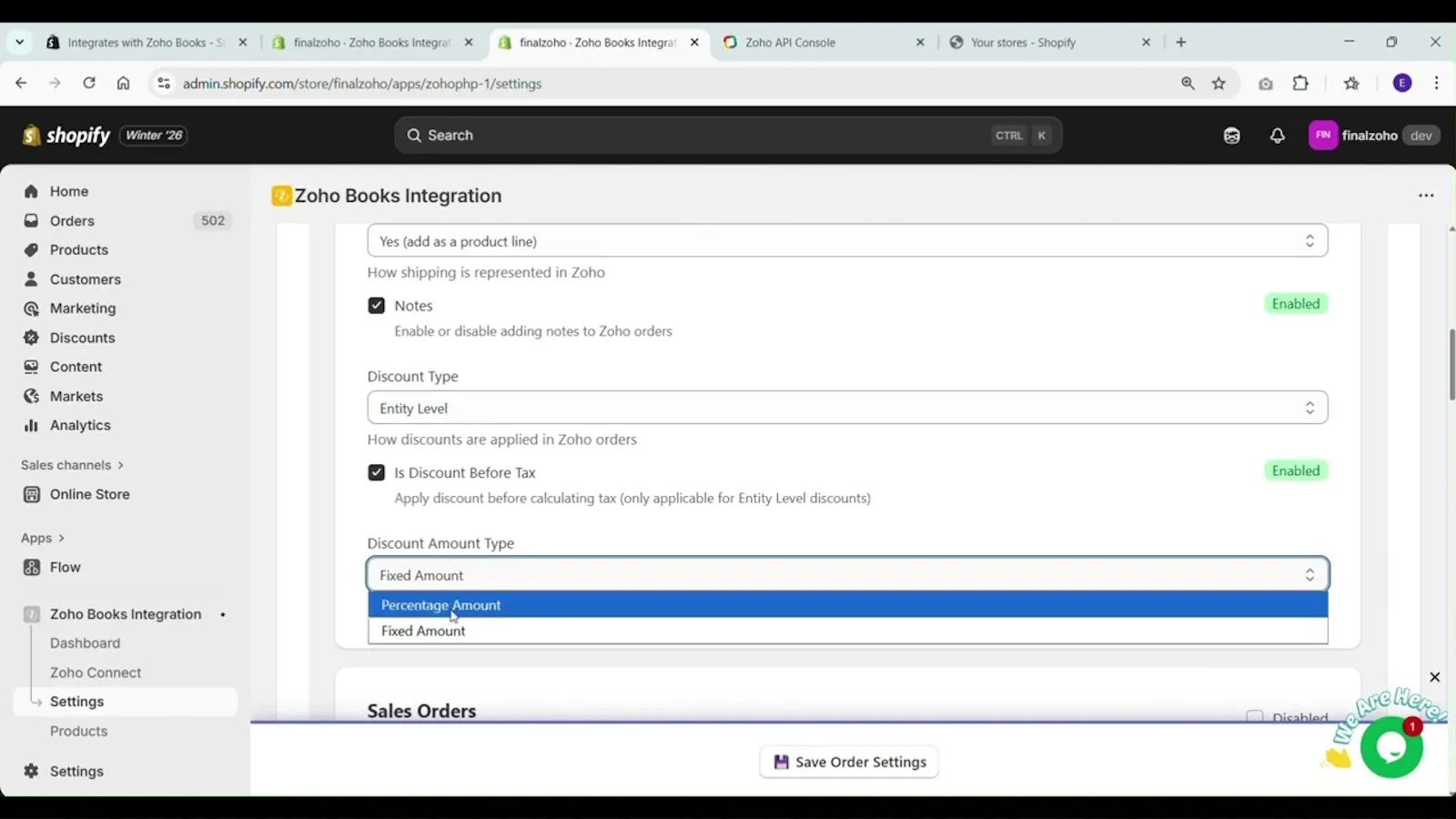Open the browser screenshot camera icon
1456x819 pixels.
pyautogui.click(x=1266, y=83)
